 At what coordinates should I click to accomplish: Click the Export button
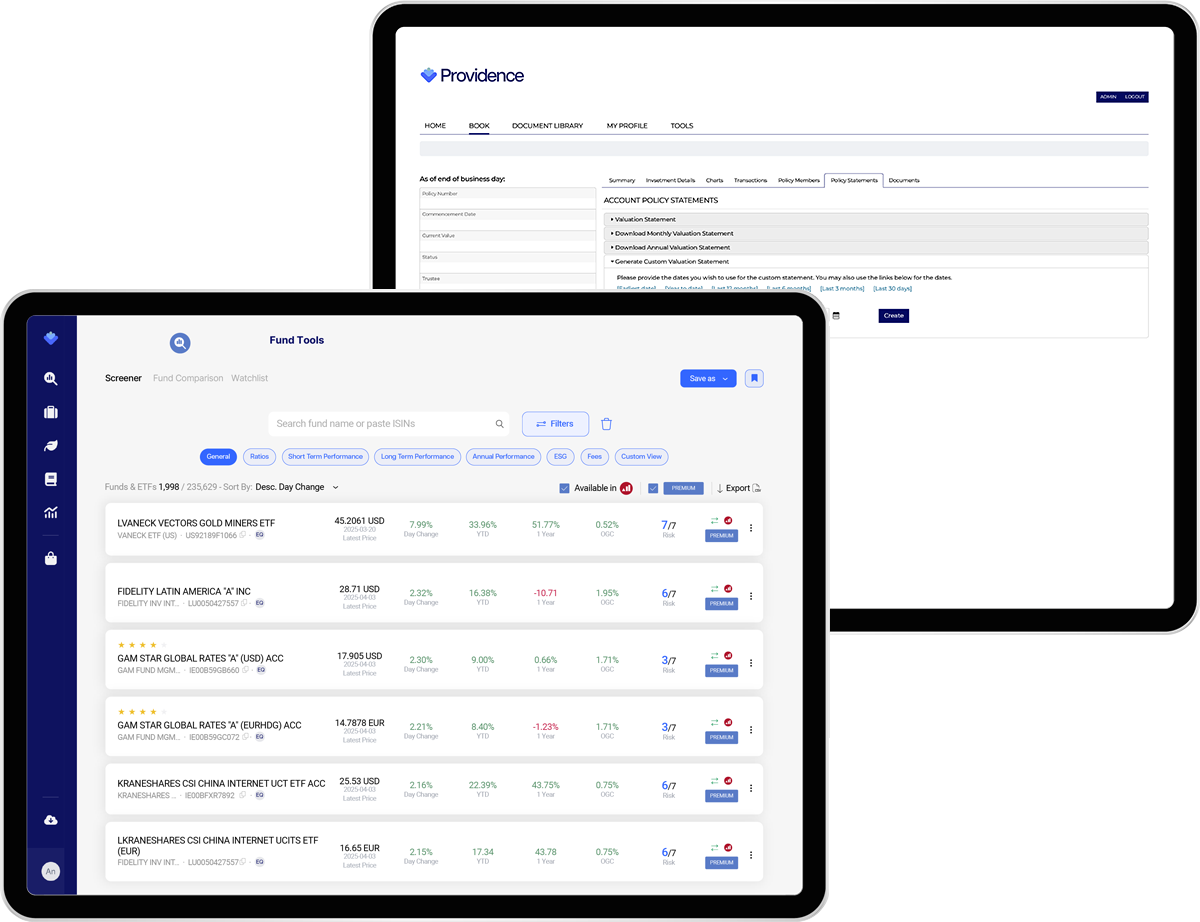click(739, 488)
